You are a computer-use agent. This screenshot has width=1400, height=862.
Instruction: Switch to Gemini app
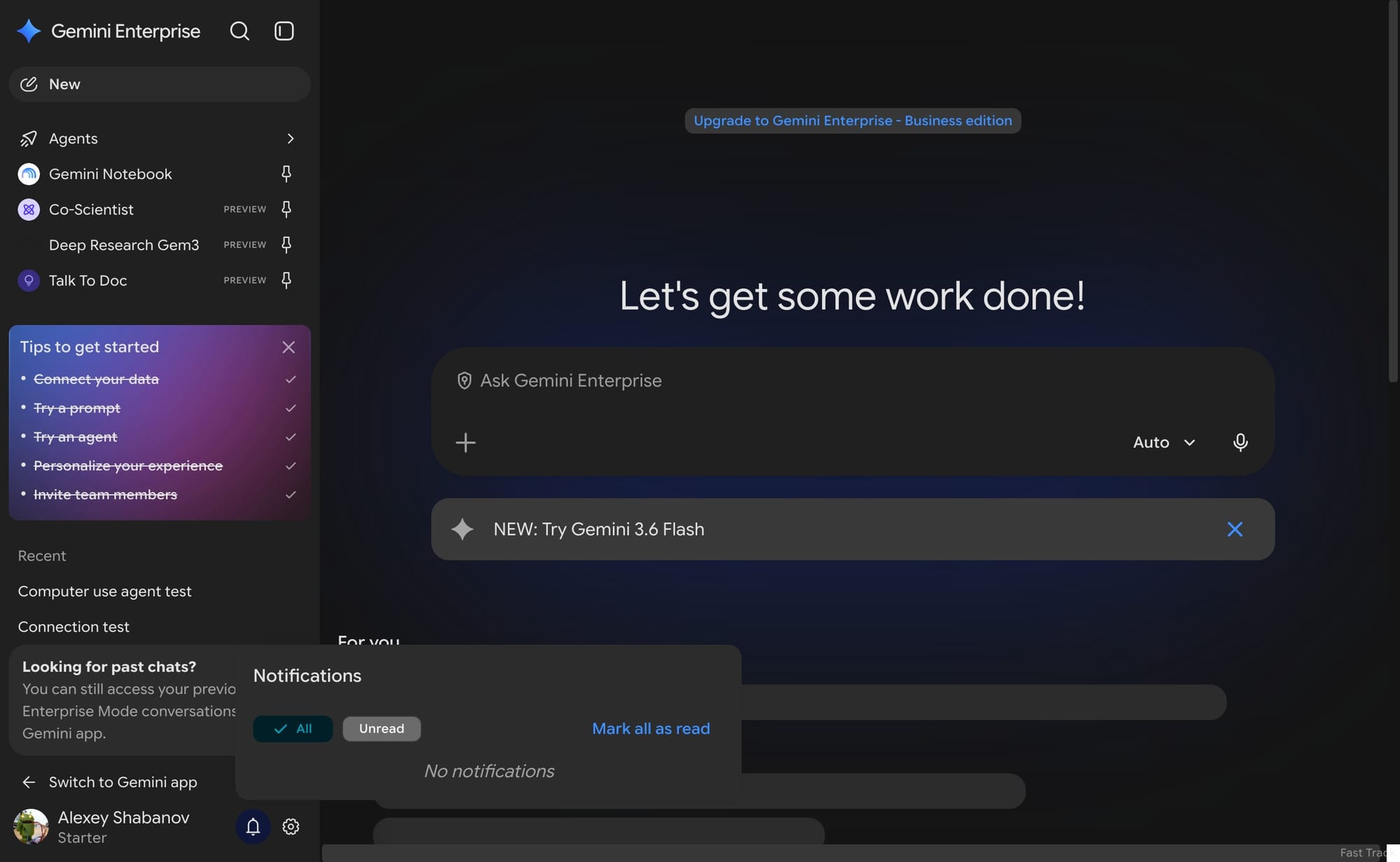(x=123, y=782)
